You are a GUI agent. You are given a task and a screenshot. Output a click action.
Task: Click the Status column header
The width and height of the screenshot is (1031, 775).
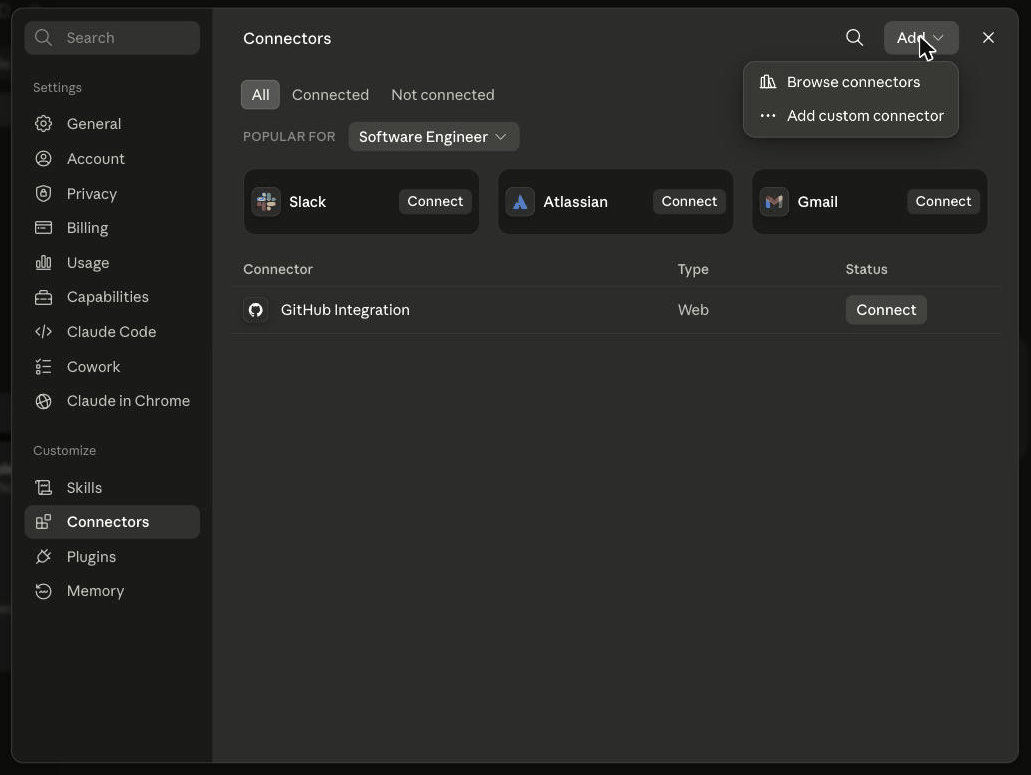(866, 269)
